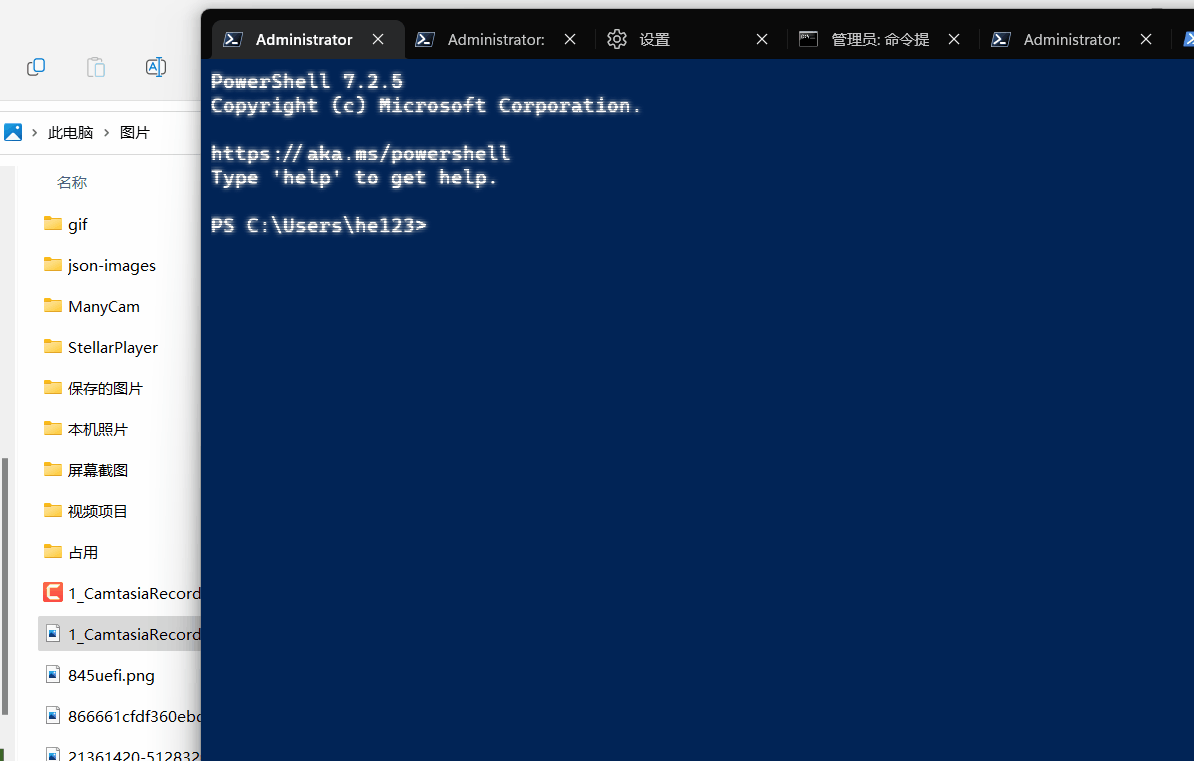The height and width of the screenshot is (761, 1194).
Task: Open the partially visible rightmost terminal tab
Action: (1188, 39)
